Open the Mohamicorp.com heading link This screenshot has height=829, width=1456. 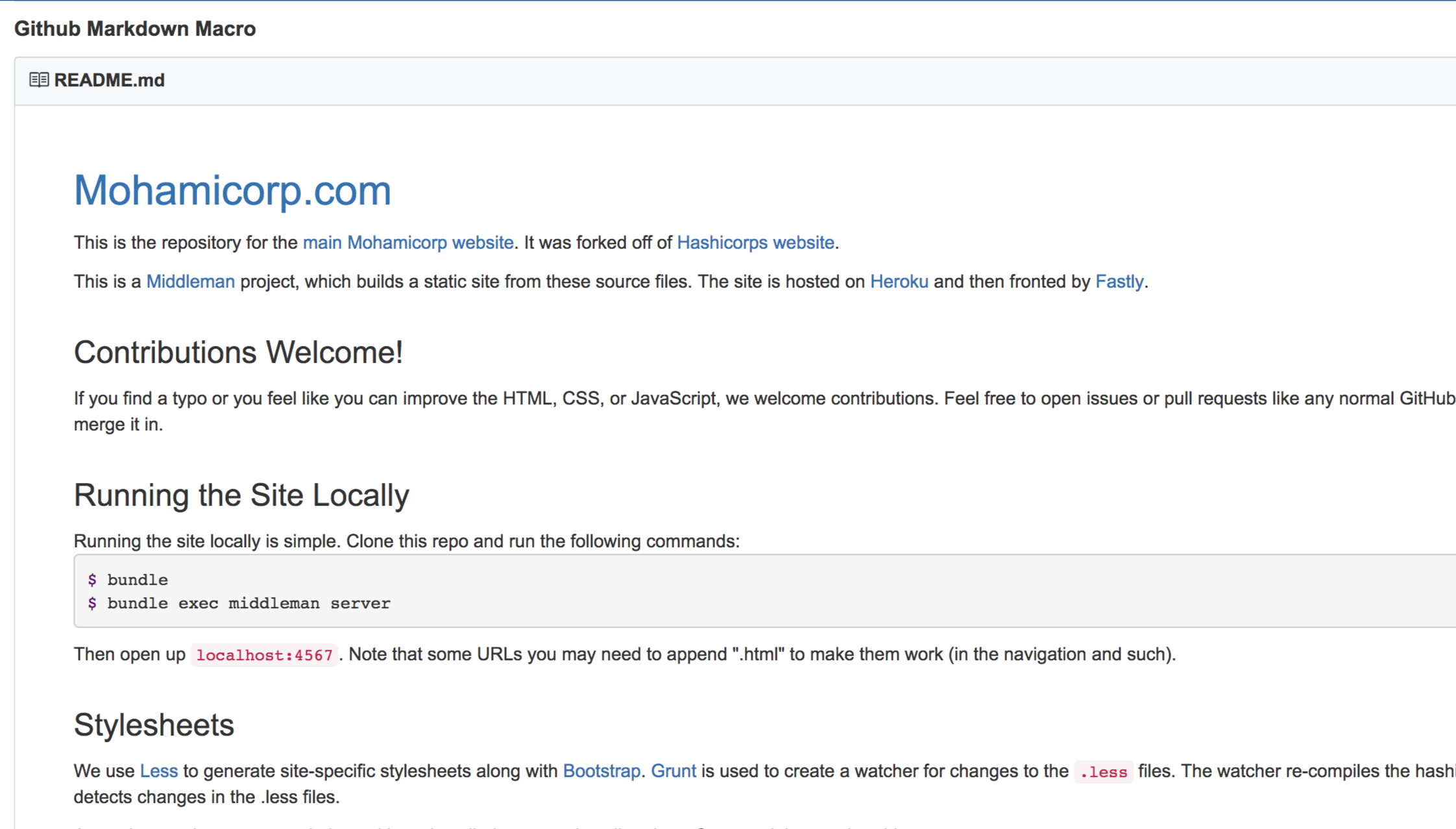232,191
